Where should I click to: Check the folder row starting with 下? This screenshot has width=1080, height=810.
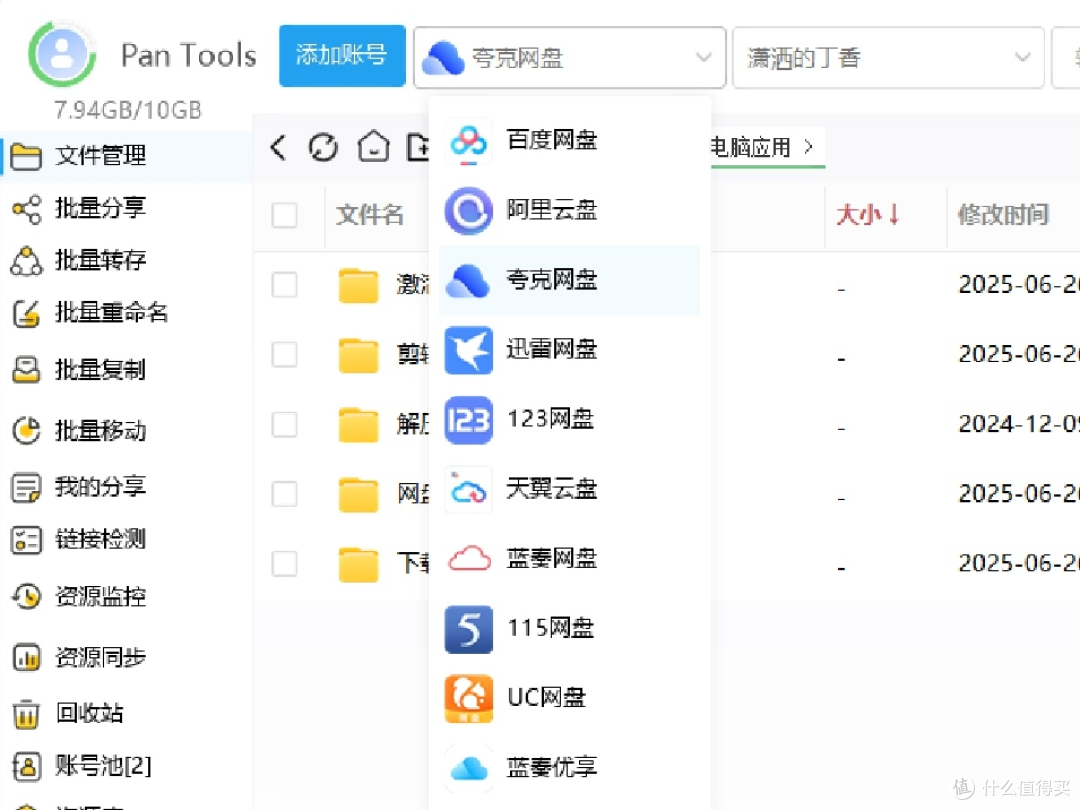click(284, 564)
